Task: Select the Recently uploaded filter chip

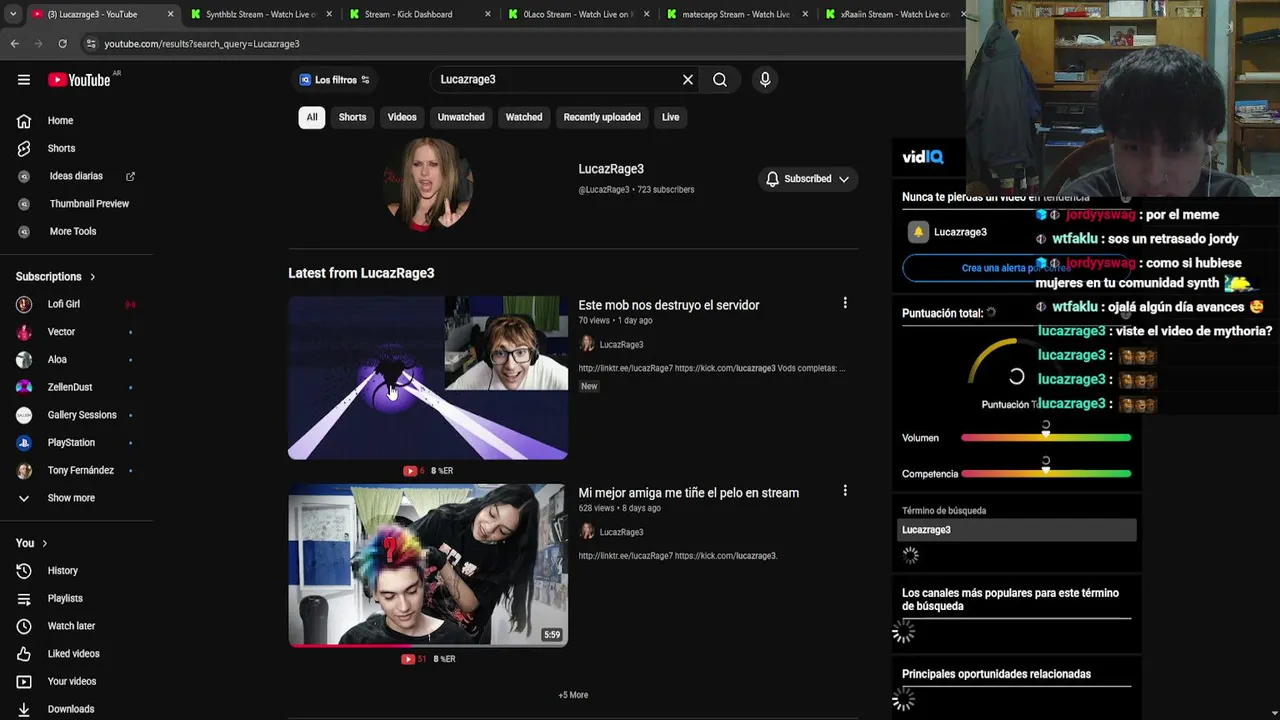Action: pyautogui.click(x=602, y=117)
